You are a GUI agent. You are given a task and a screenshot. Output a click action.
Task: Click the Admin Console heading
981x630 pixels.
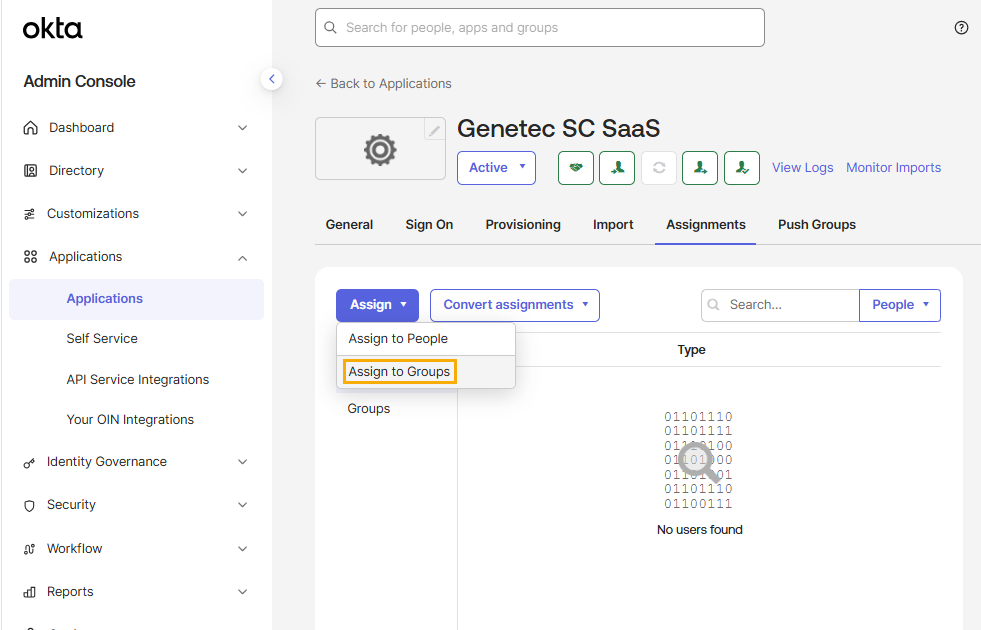pyautogui.click(x=79, y=81)
